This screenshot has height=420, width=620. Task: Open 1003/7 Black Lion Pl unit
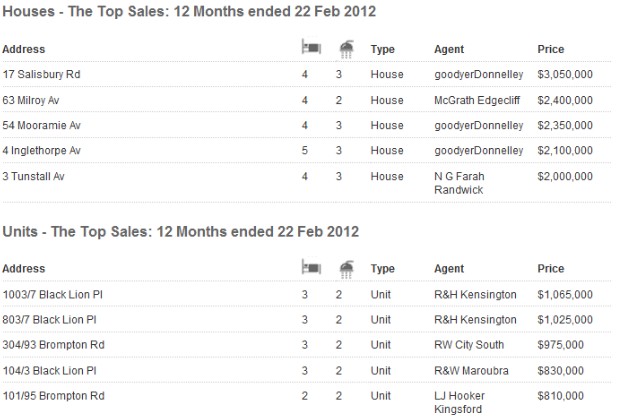pyautogui.click(x=53, y=295)
